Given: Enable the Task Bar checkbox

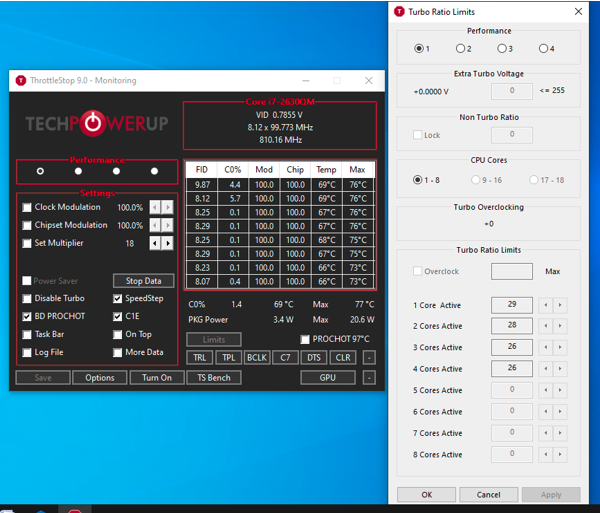Looking at the screenshot, I should click(27, 334).
